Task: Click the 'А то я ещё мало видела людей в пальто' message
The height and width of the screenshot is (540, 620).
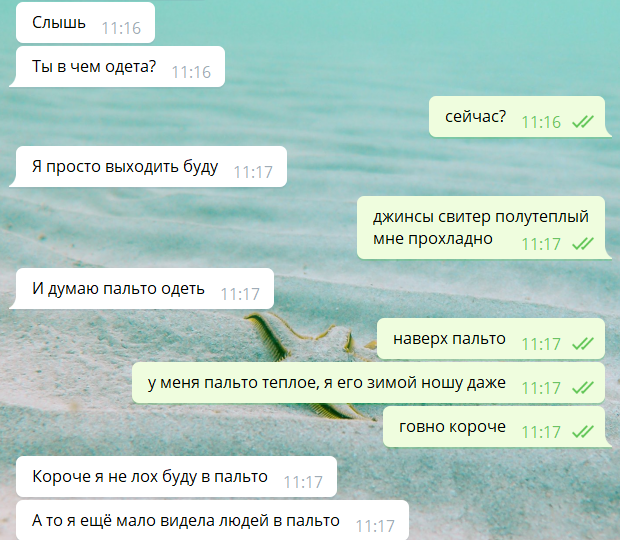Action: click(212, 520)
